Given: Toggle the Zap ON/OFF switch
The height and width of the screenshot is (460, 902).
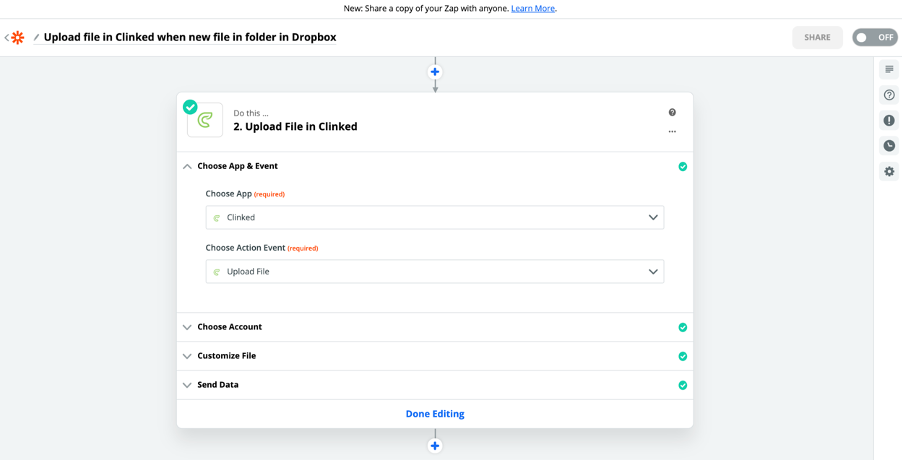Looking at the screenshot, I should click(874, 38).
